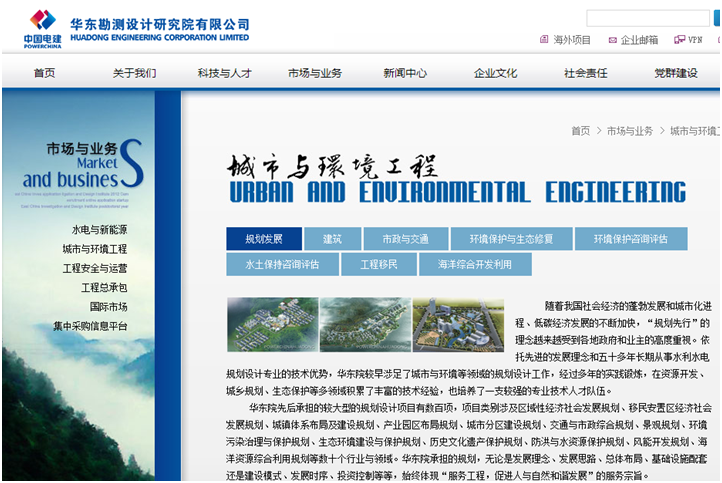Open 集中采购信息平台 sidebar link
Screen dimensions: 722x483
click(91, 326)
